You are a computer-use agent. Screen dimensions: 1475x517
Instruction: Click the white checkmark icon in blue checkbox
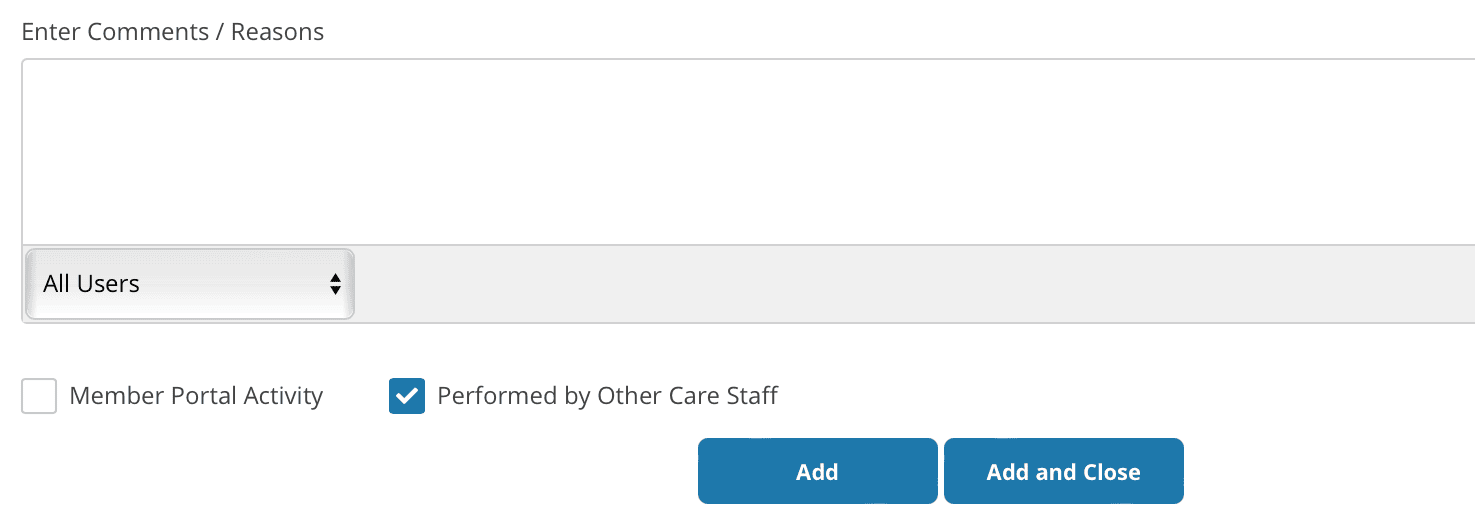(x=407, y=396)
